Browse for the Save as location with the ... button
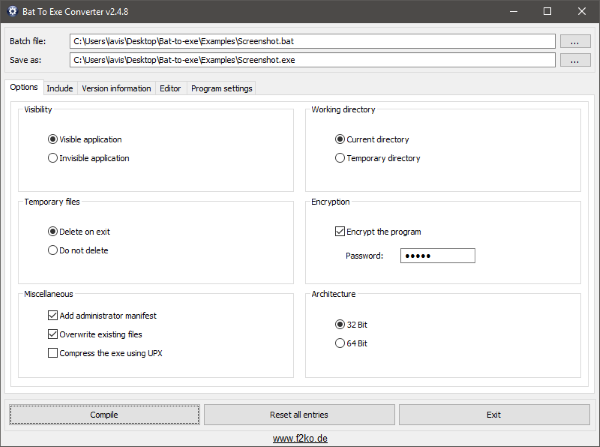This screenshot has width=600, height=447. (x=575, y=60)
